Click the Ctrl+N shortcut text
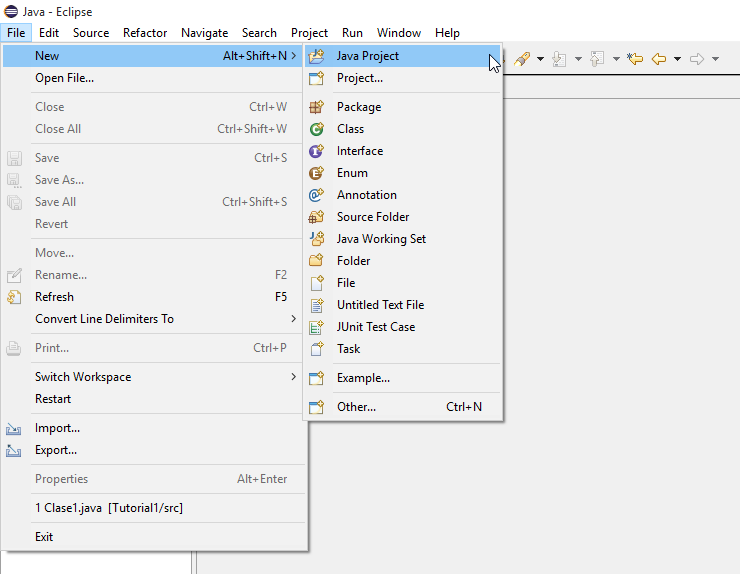Image resolution: width=740 pixels, height=574 pixels. tap(464, 407)
